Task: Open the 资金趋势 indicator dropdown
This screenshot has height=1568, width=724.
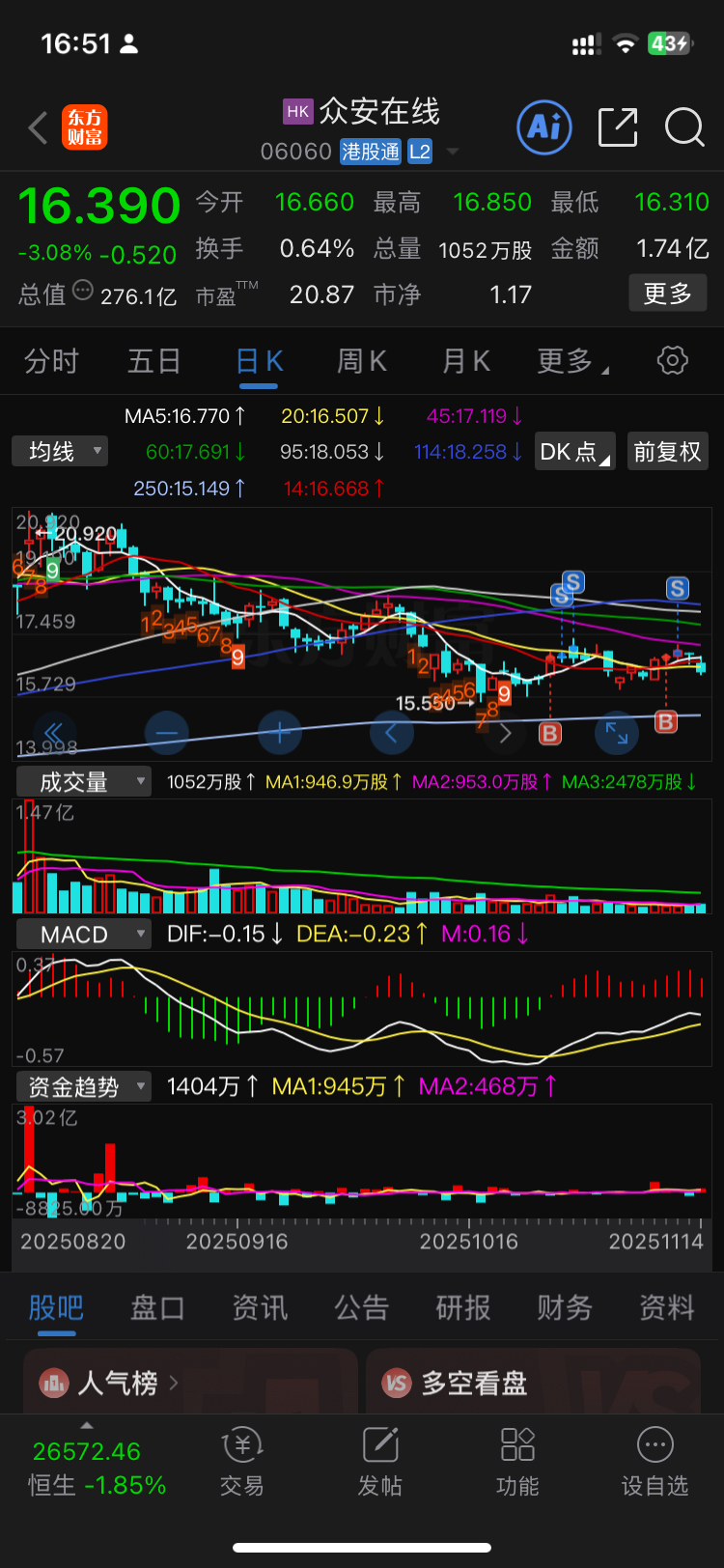Action: (x=83, y=1086)
